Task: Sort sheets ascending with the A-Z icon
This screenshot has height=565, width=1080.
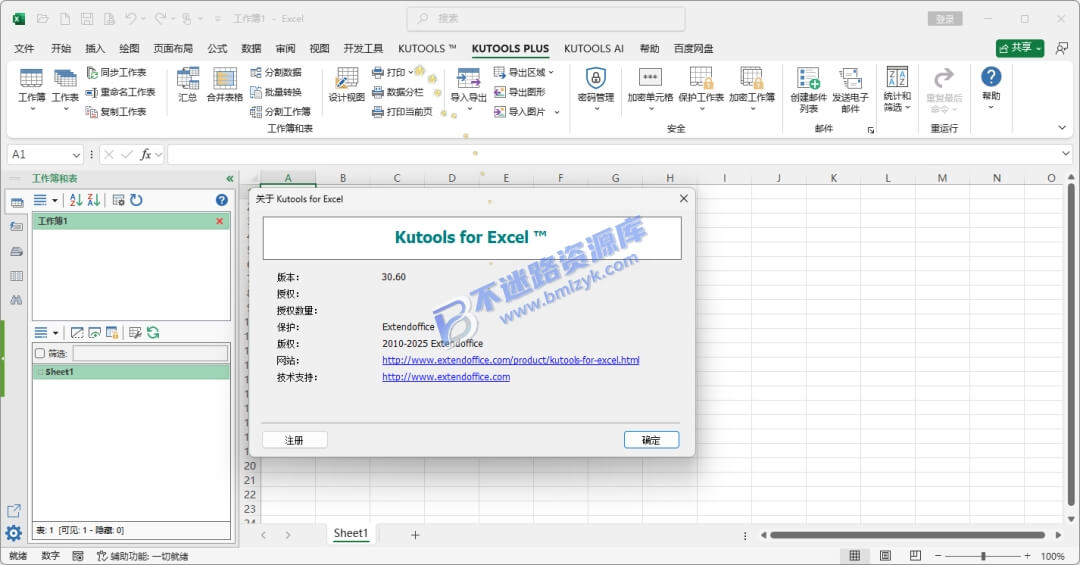Action: coord(76,200)
